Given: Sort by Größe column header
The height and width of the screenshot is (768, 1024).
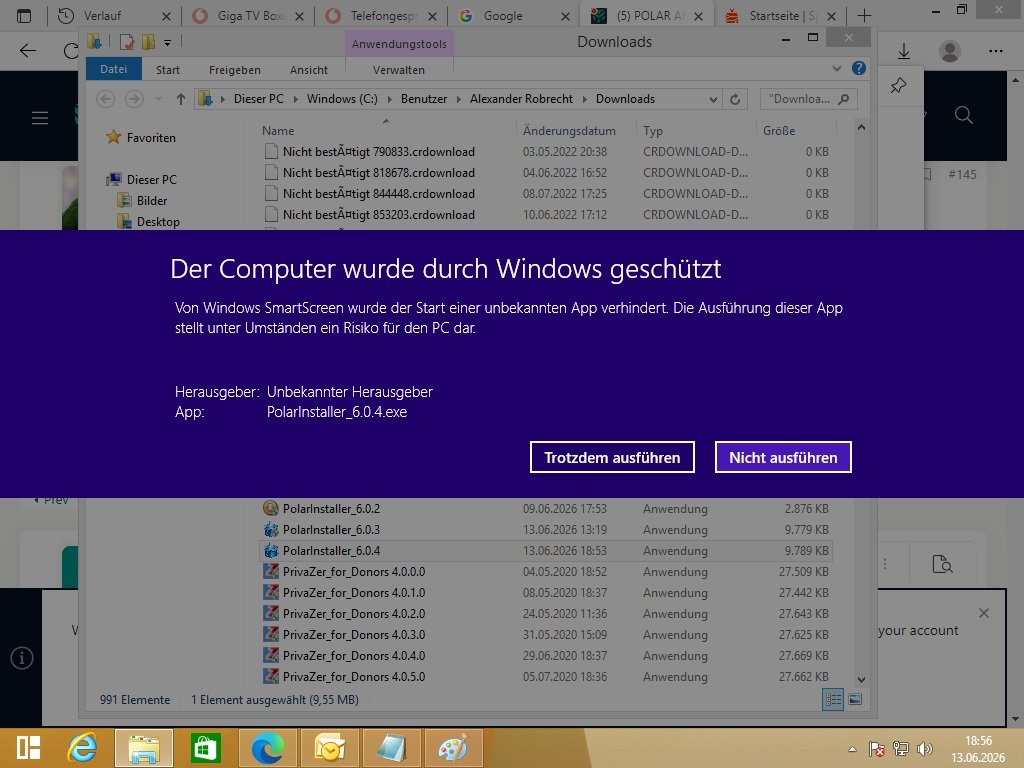Looking at the screenshot, I should pos(779,131).
